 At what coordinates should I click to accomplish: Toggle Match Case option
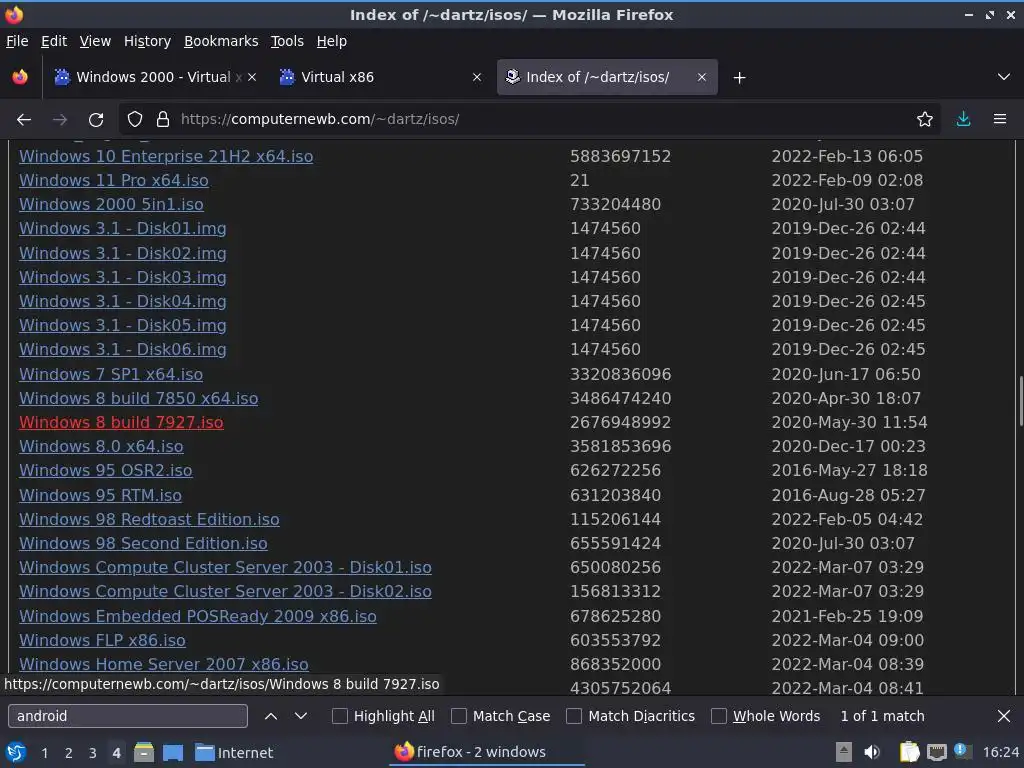click(459, 716)
